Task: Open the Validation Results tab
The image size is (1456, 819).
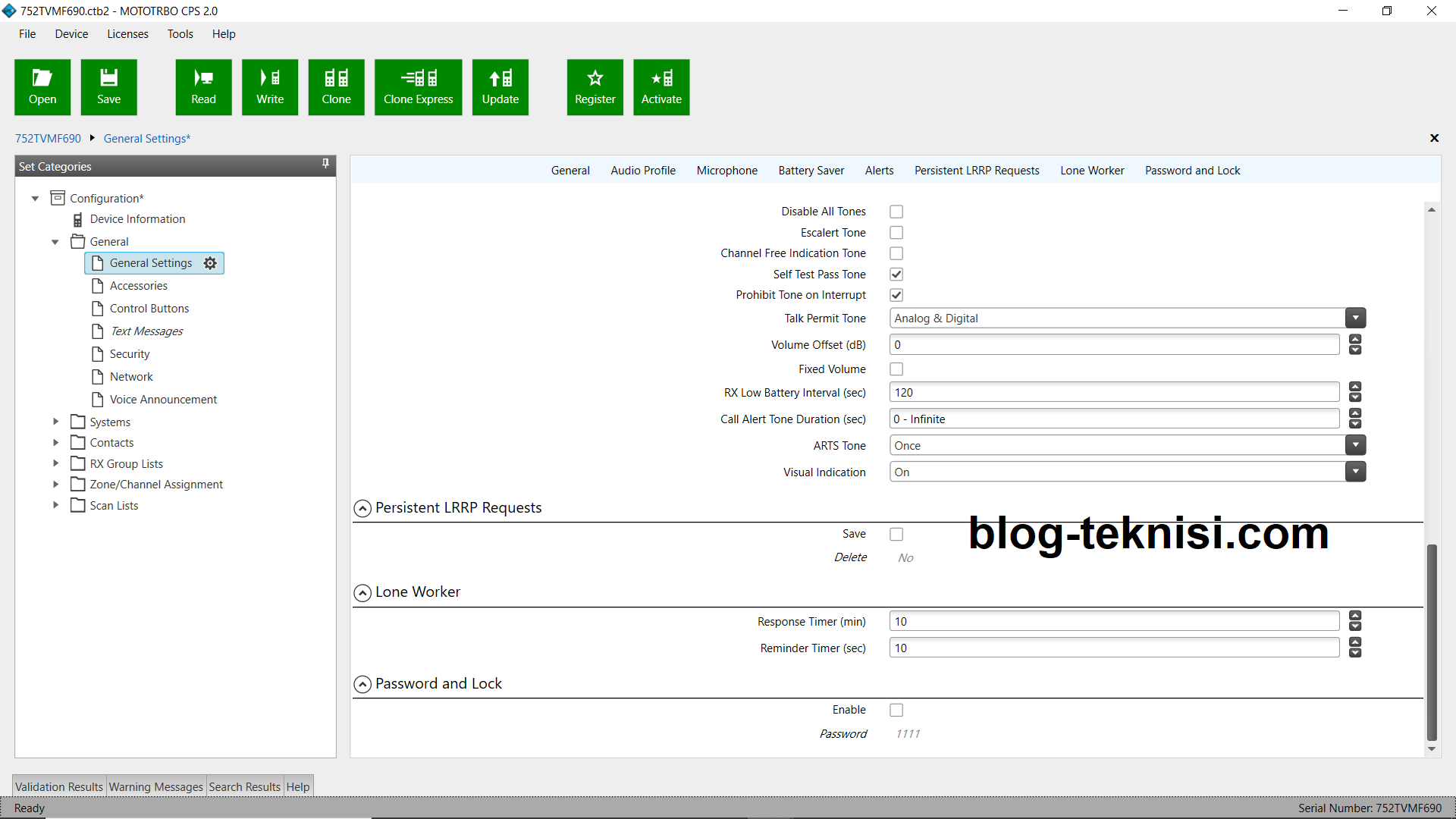Action: [x=59, y=787]
